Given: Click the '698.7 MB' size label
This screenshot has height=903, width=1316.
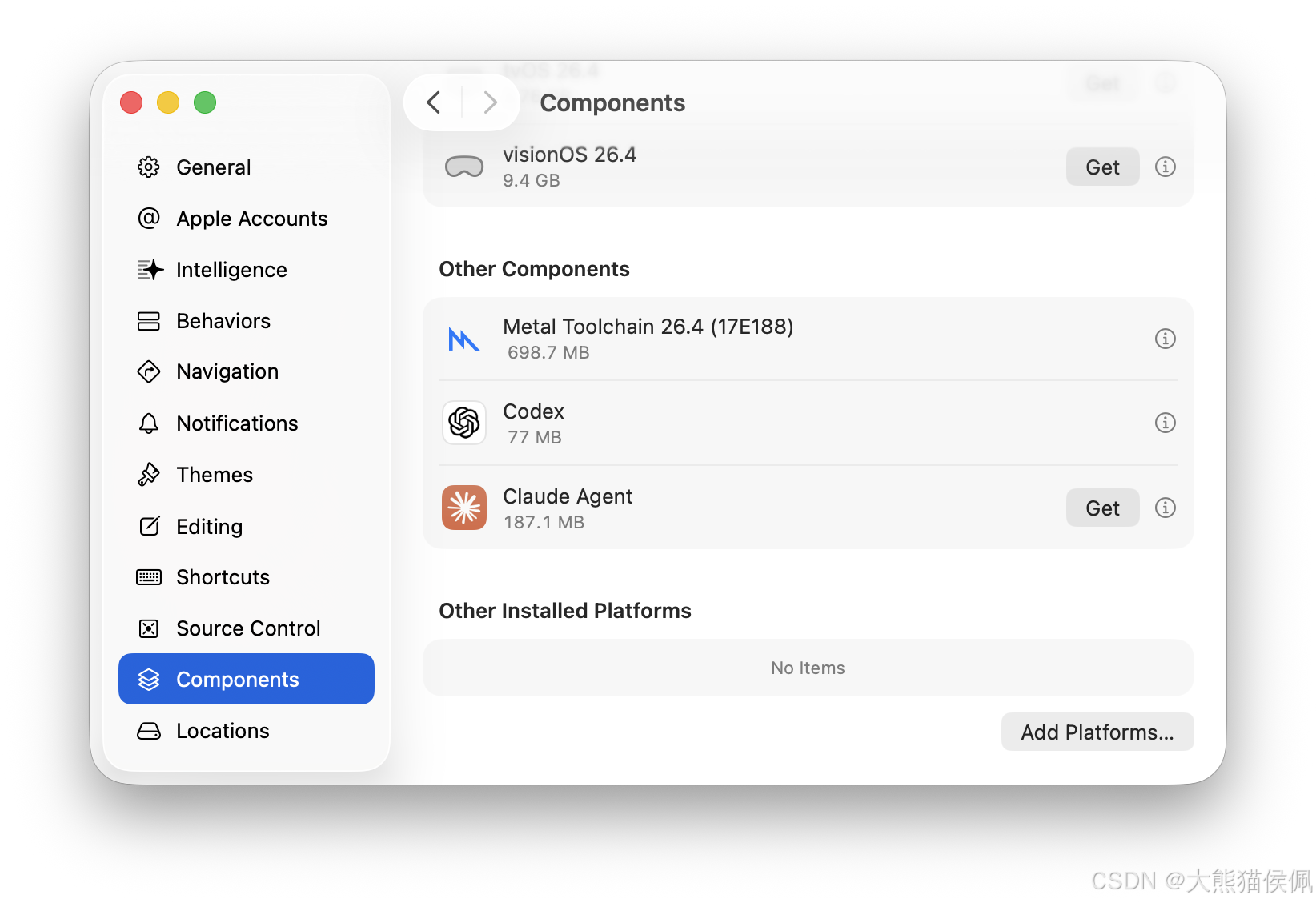Looking at the screenshot, I should click(x=548, y=352).
